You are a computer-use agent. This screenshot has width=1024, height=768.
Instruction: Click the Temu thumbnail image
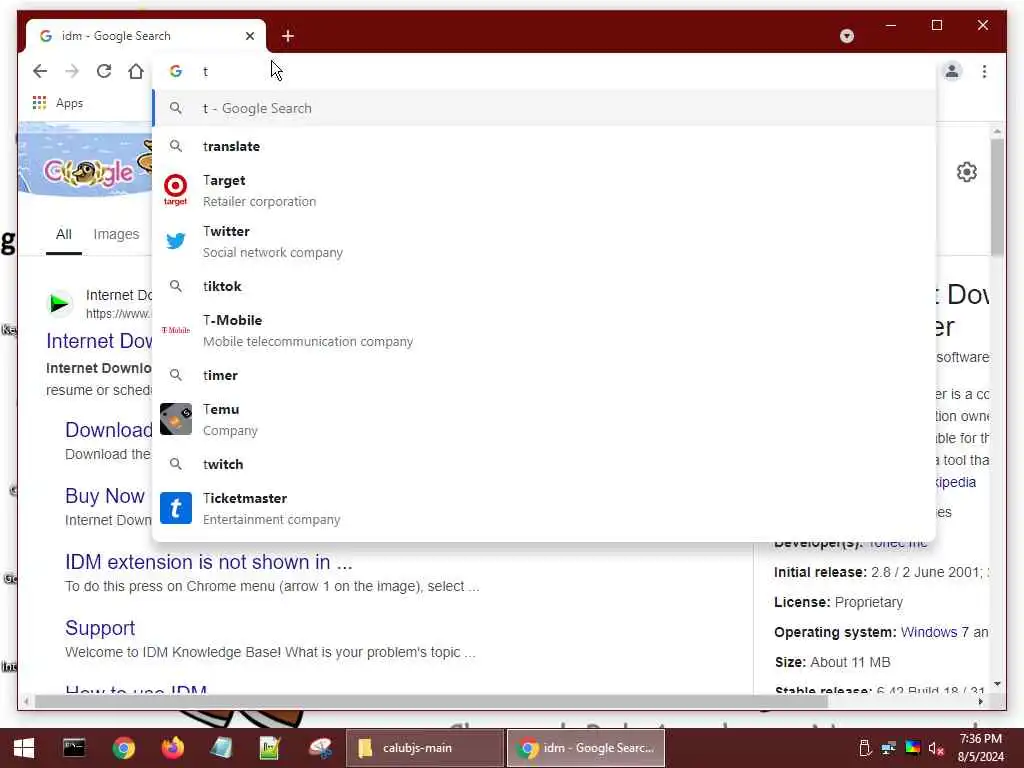click(x=176, y=419)
